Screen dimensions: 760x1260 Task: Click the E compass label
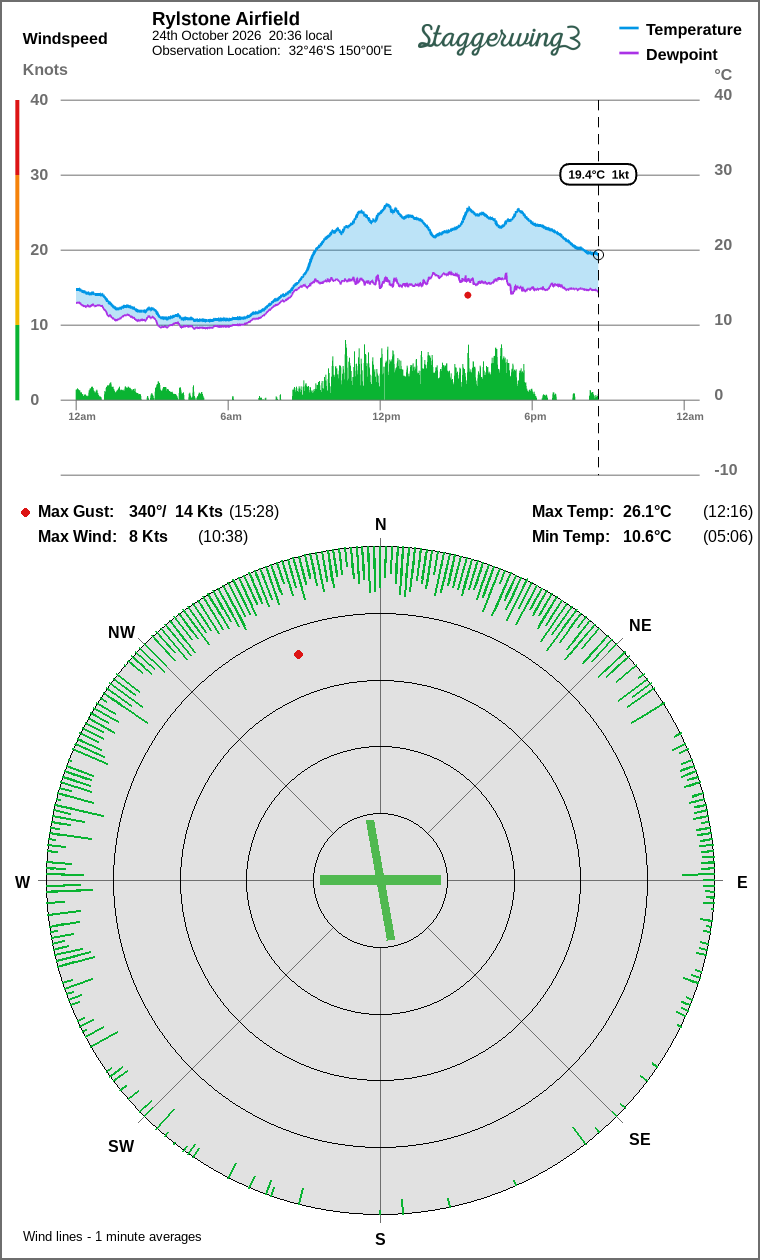pos(742,882)
